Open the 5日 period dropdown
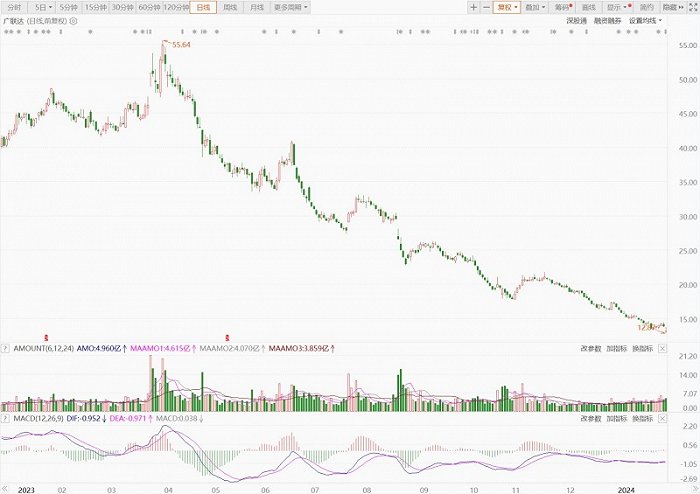 pos(43,7)
